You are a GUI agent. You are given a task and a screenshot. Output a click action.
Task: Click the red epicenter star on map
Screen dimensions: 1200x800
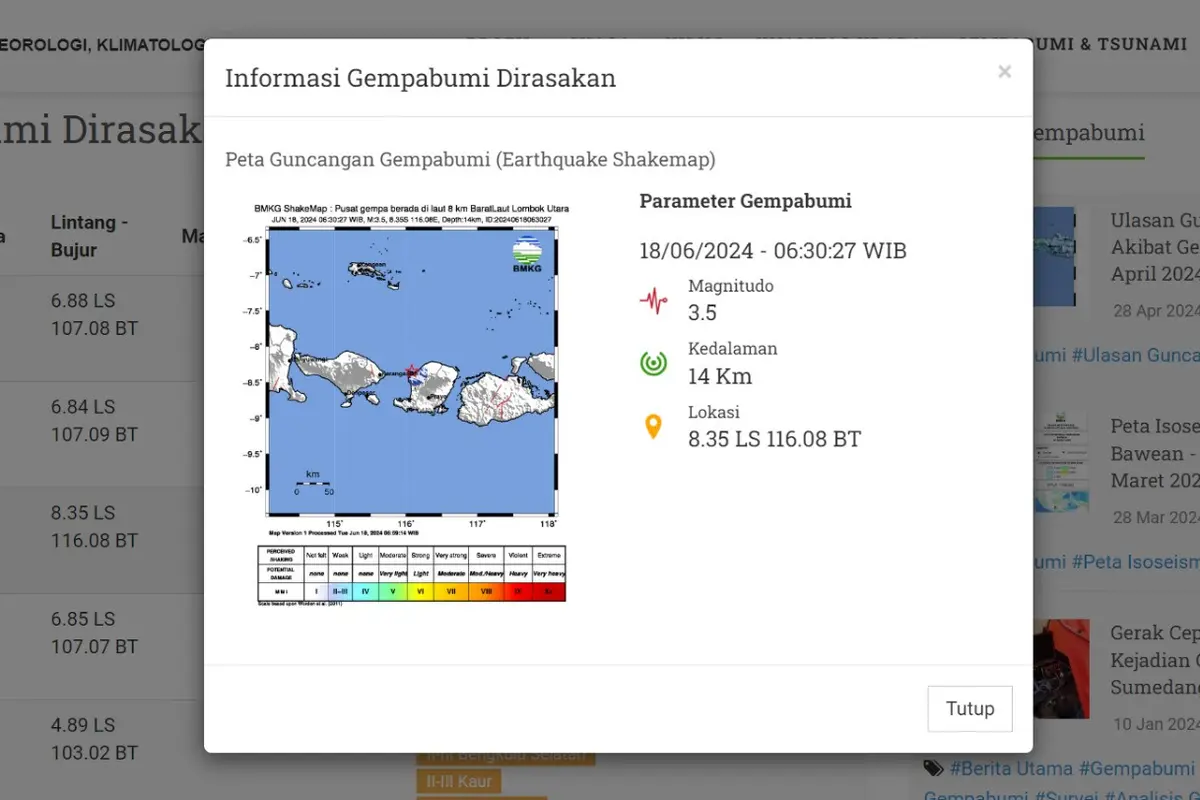tap(411, 371)
